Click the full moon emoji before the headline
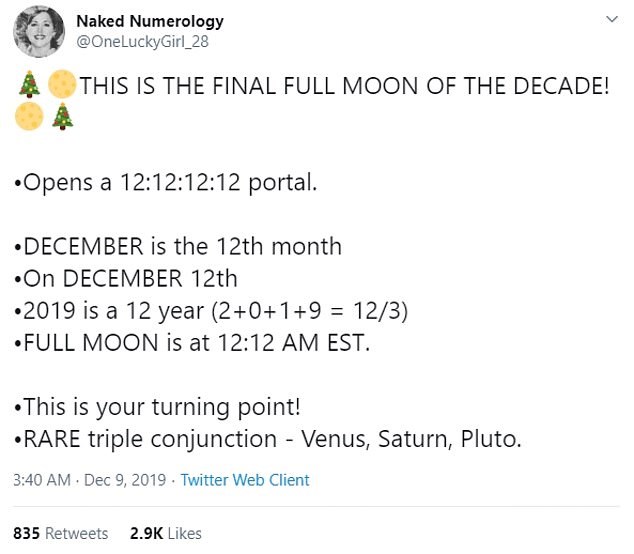This screenshot has height=554, width=634. (62, 85)
